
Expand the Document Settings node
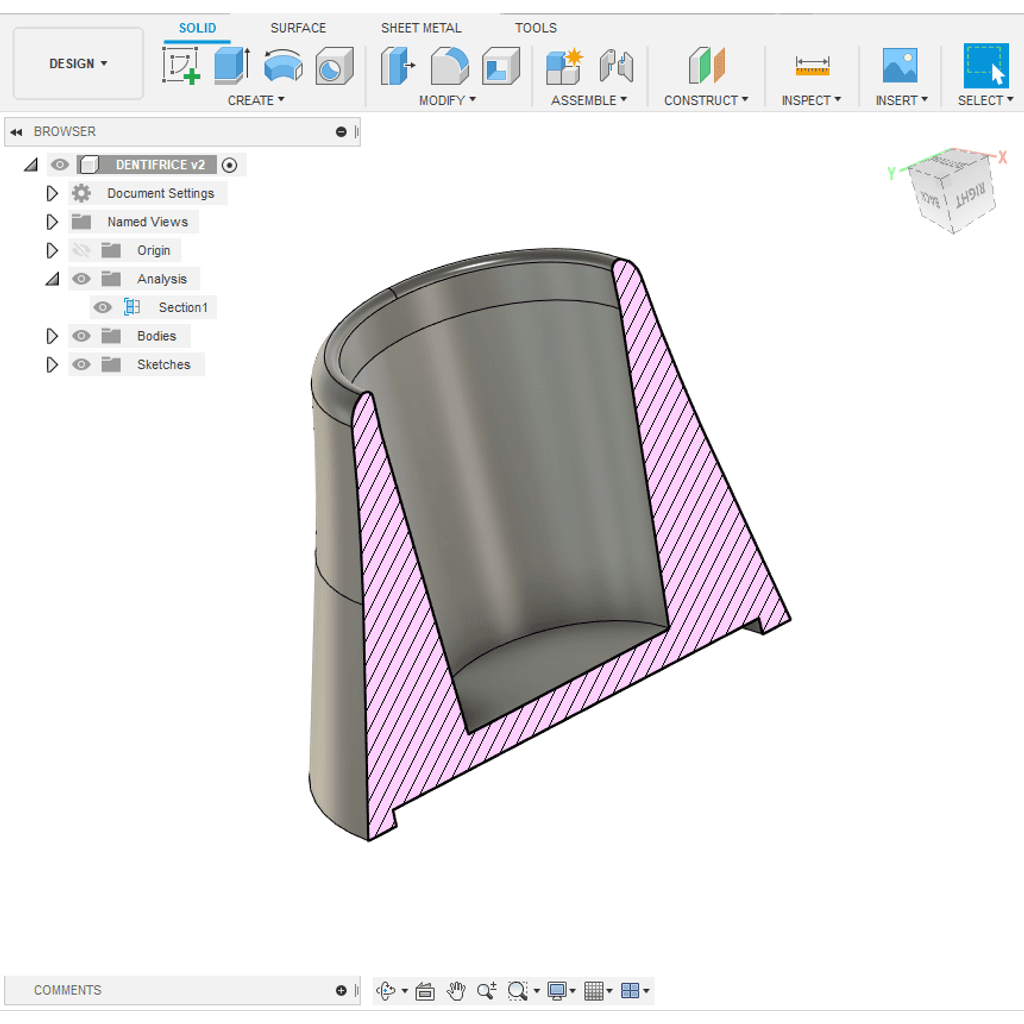click(x=52, y=193)
